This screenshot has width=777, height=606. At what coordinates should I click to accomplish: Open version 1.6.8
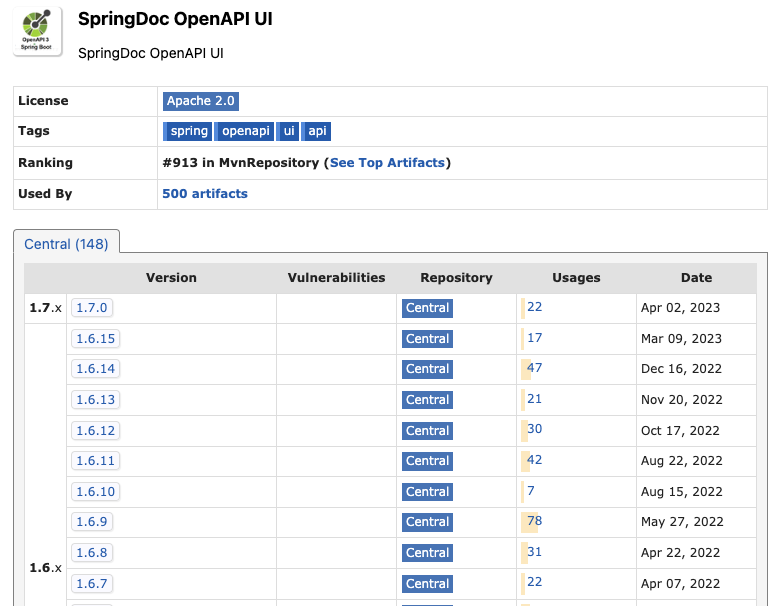[92, 553]
